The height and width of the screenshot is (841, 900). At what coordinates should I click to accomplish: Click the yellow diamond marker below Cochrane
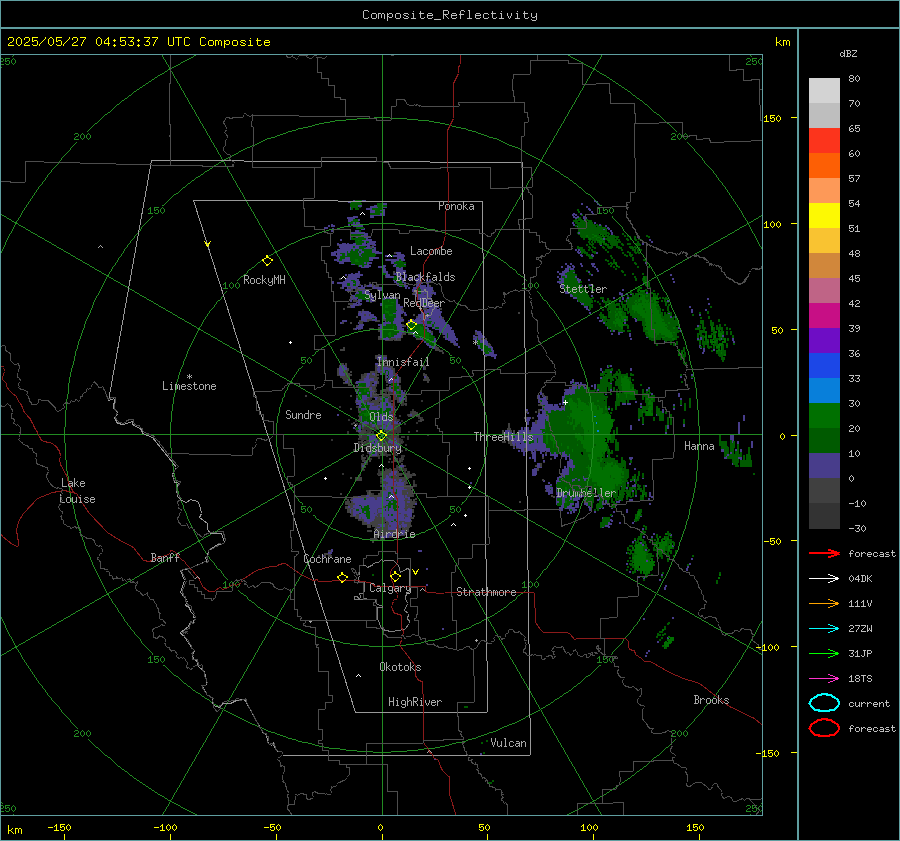click(x=342, y=577)
